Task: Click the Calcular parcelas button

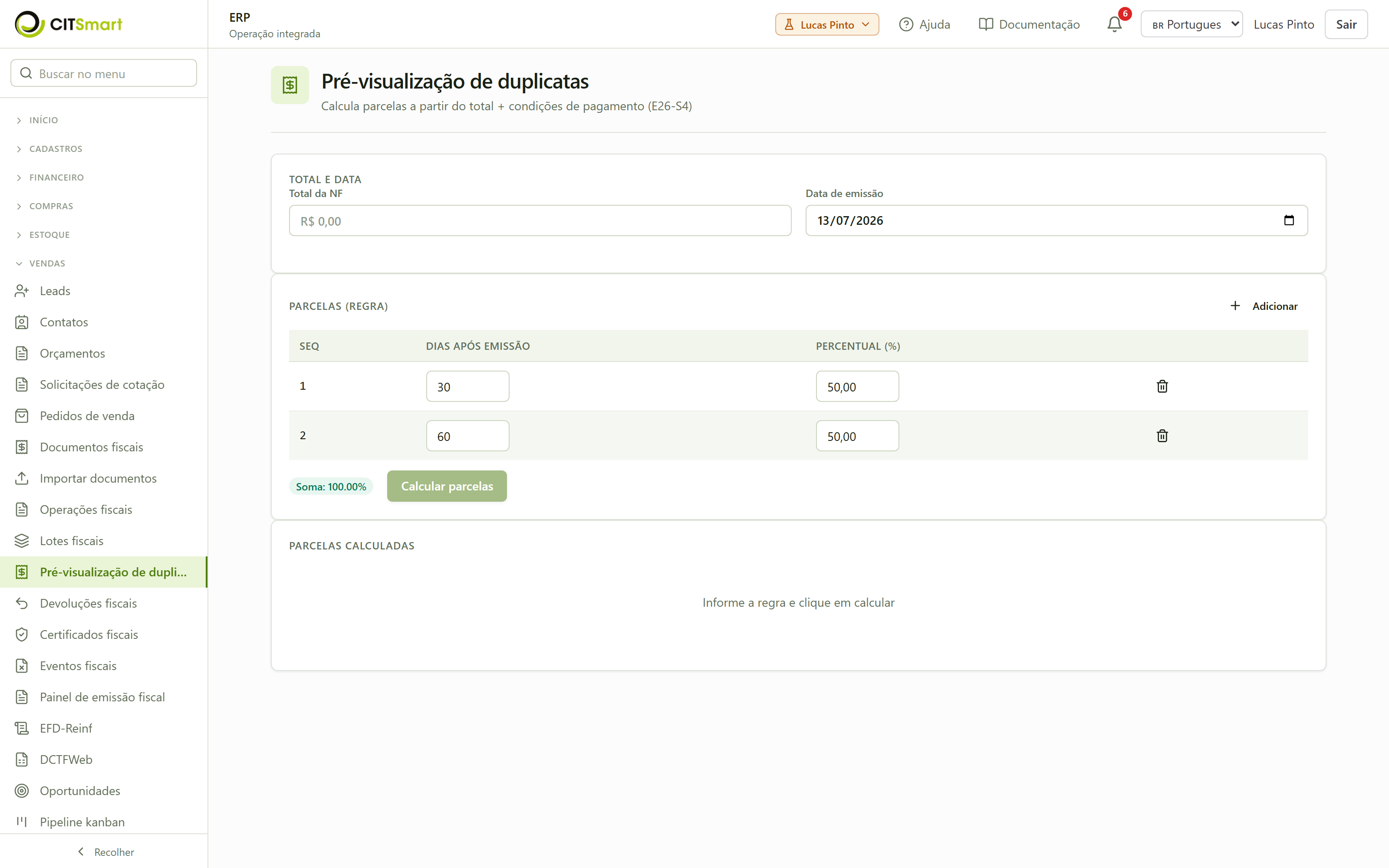Action: tap(447, 486)
